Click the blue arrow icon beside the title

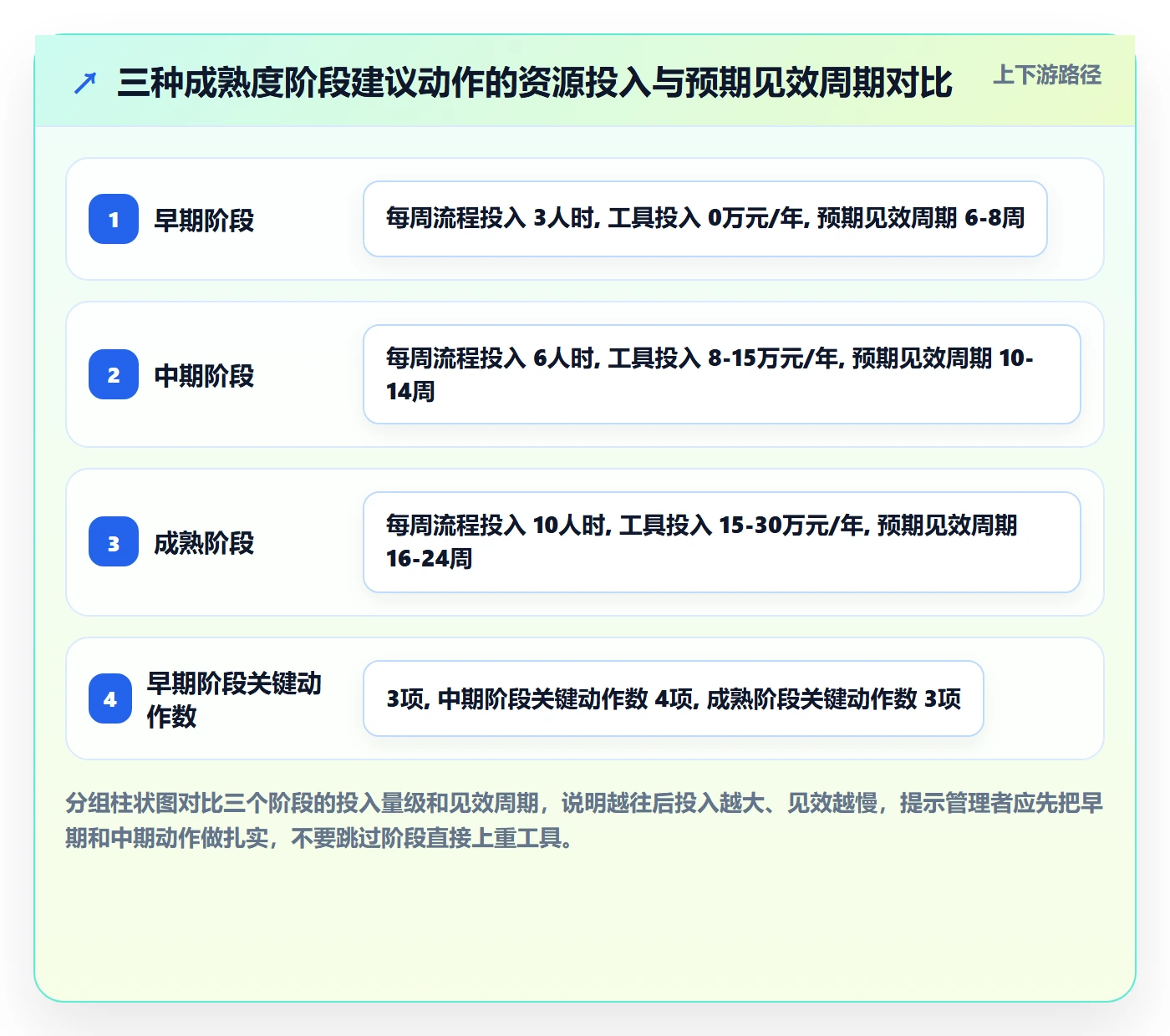[85, 84]
